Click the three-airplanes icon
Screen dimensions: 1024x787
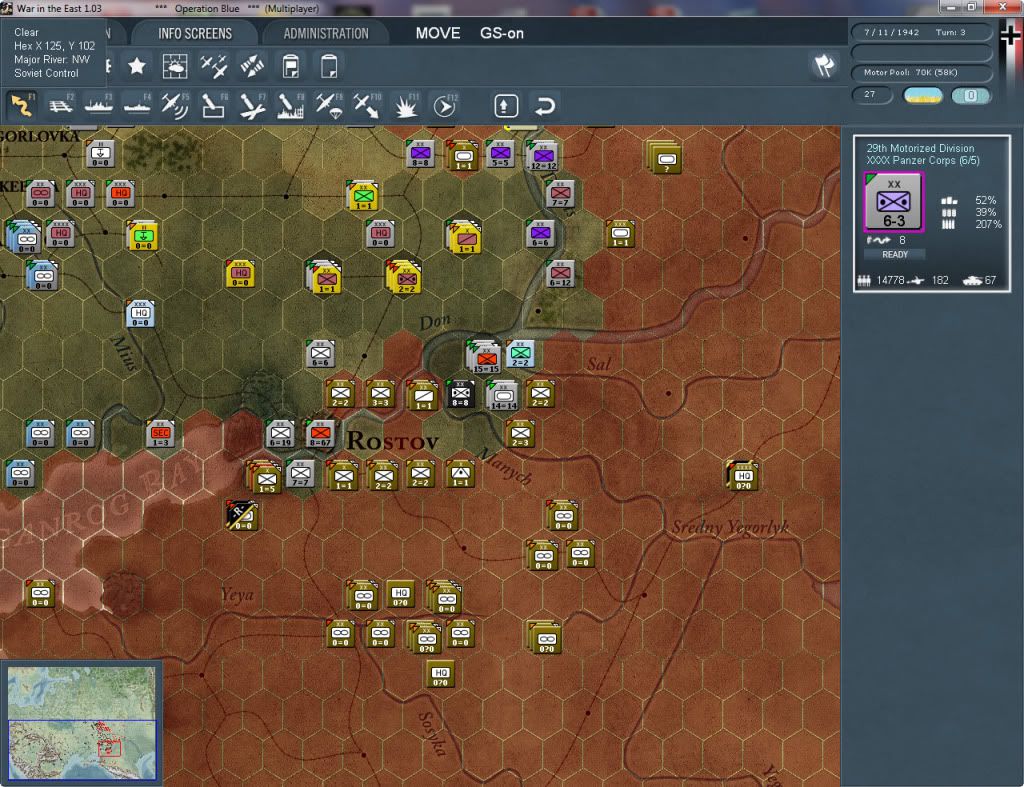(214, 66)
